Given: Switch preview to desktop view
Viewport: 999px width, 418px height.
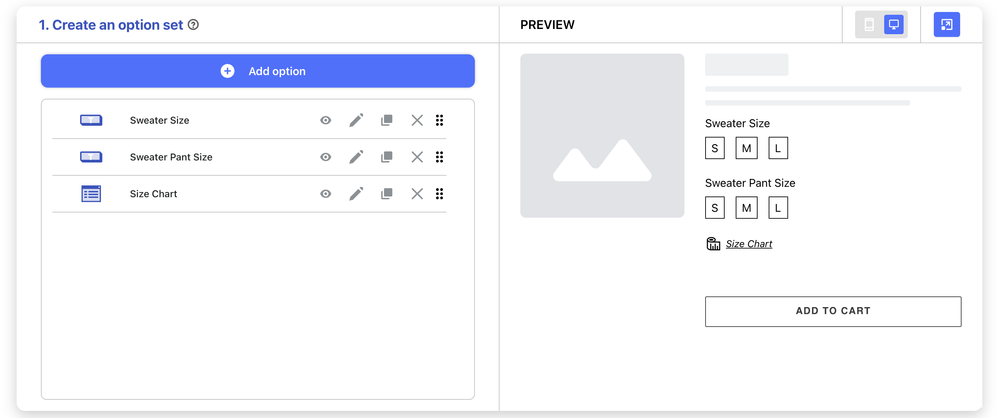Looking at the screenshot, I should coord(894,25).
